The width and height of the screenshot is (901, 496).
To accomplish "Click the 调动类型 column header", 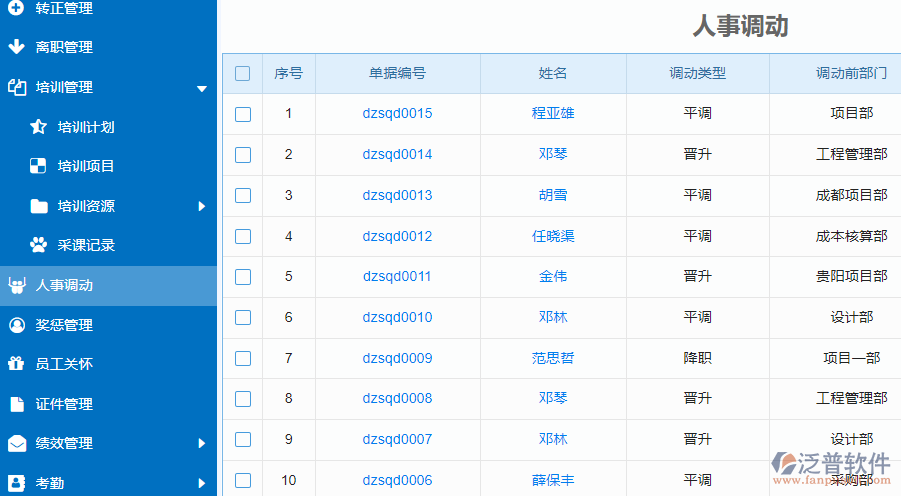I will (x=697, y=73).
